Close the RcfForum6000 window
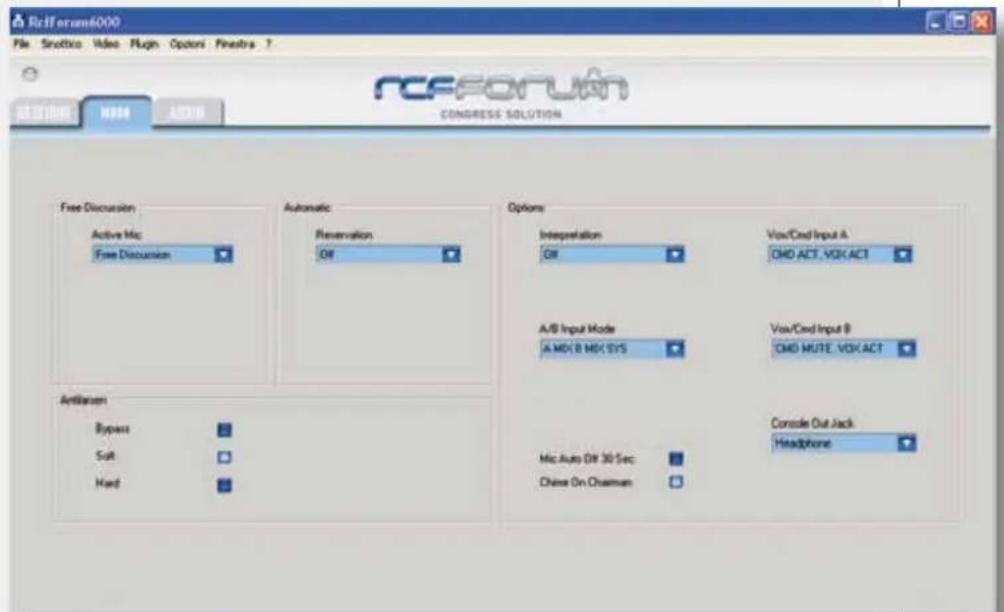This screenshot has height=612, width=1004. 982,22
